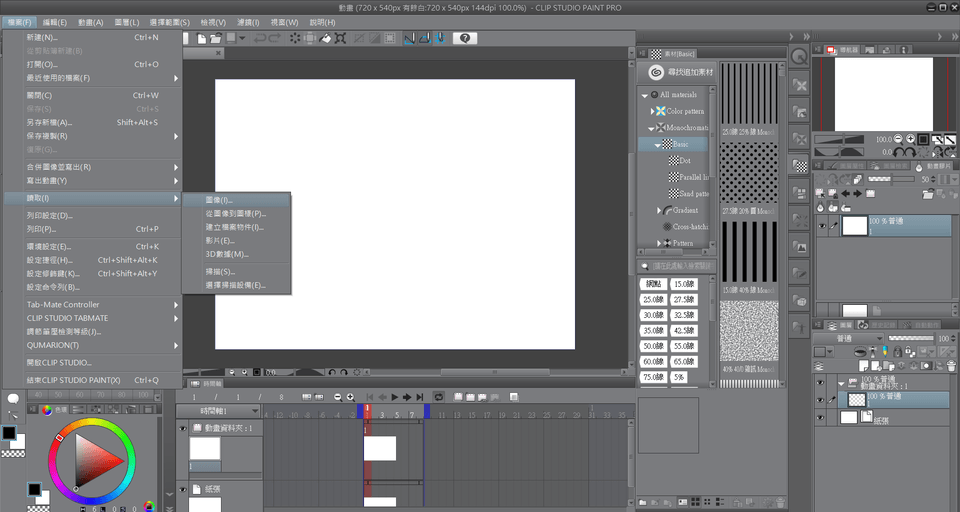Click the 15.0線 tag button

[x=684, y=285]
